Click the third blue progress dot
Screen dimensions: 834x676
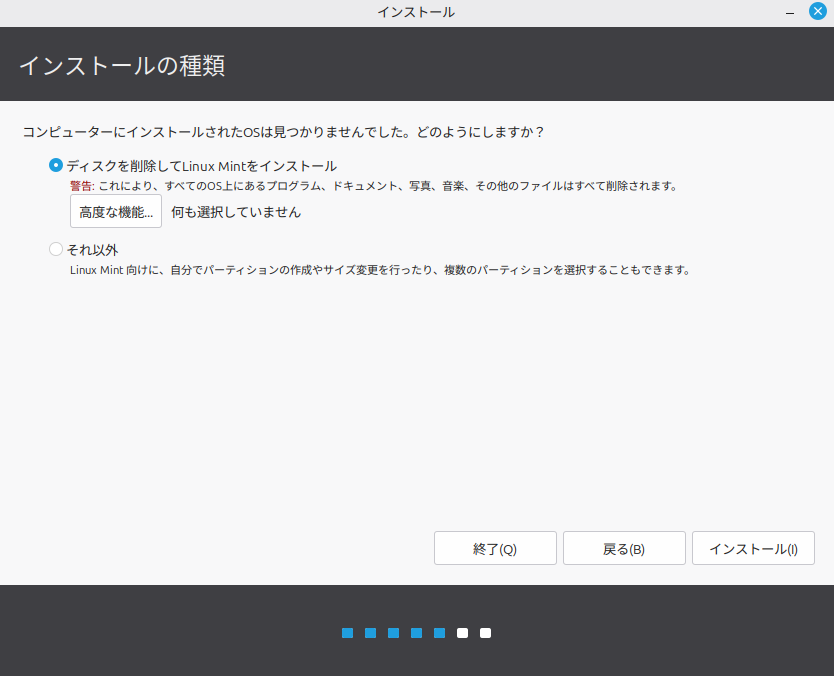click(393, 633)
